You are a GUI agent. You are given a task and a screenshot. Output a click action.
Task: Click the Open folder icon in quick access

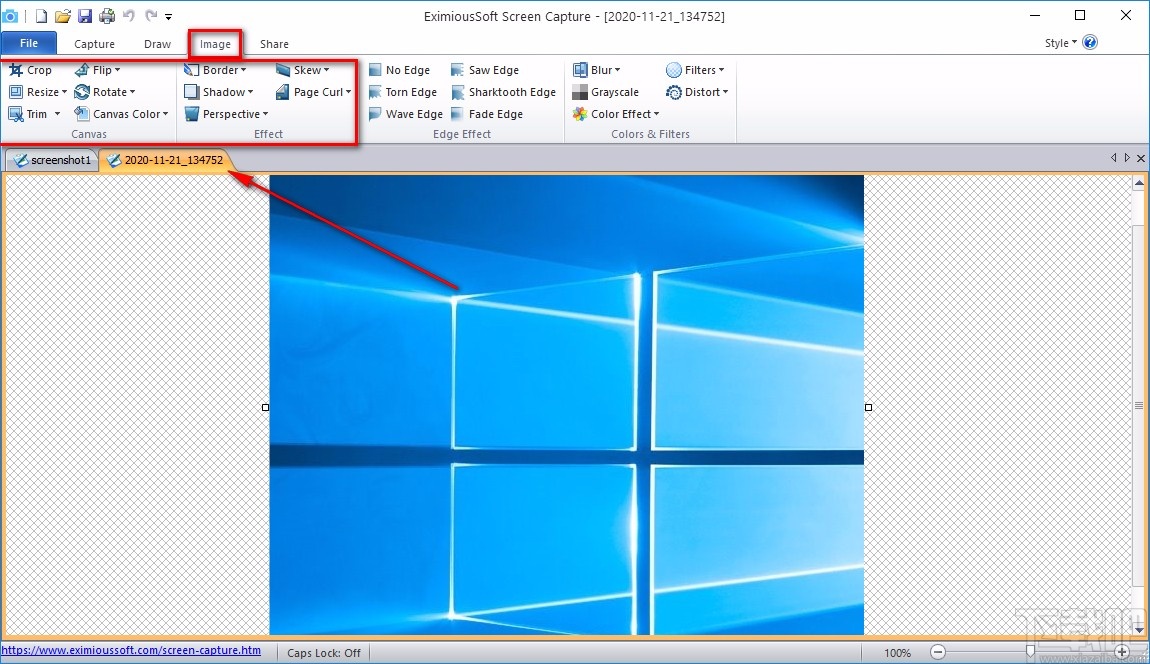coord(63,15)
